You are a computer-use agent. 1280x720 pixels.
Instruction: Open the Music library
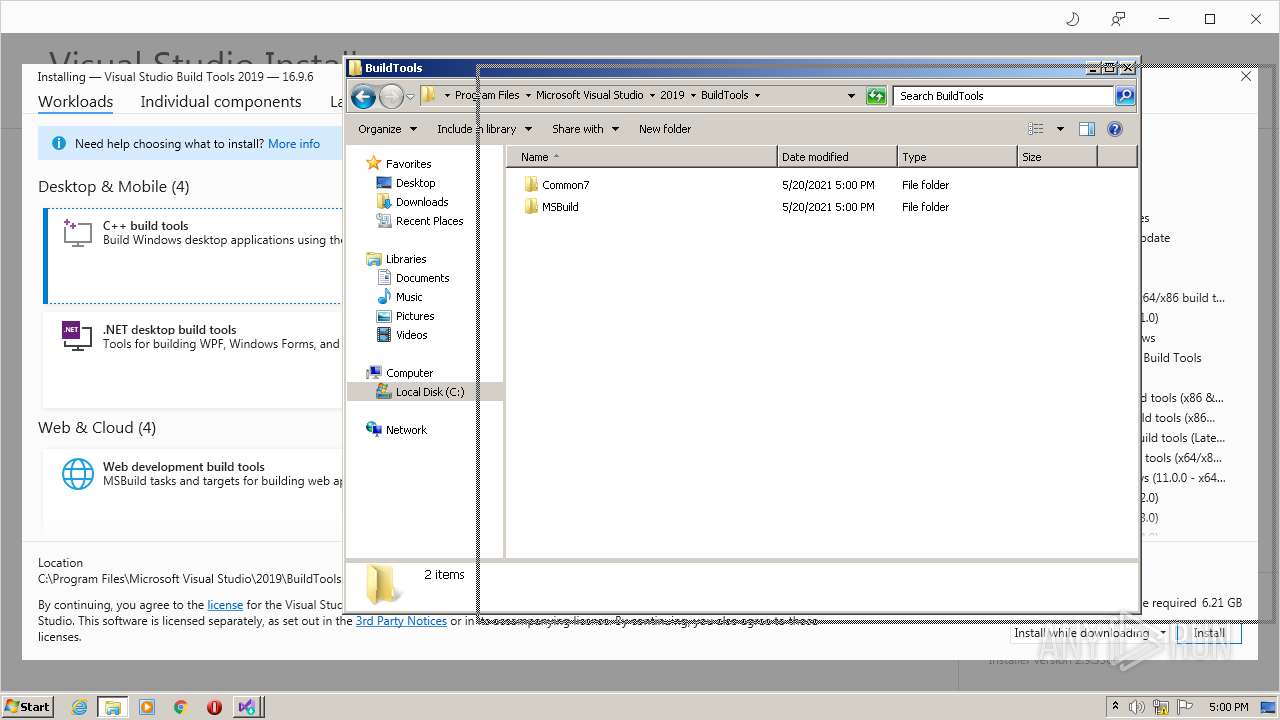point(399,297)
